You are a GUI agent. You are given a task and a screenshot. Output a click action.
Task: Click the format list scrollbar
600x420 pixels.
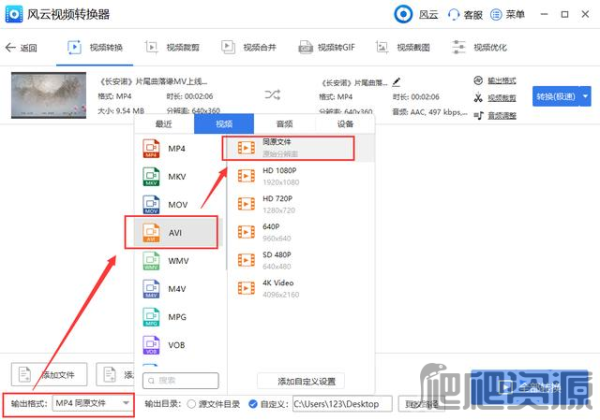[x=226, y=204]
